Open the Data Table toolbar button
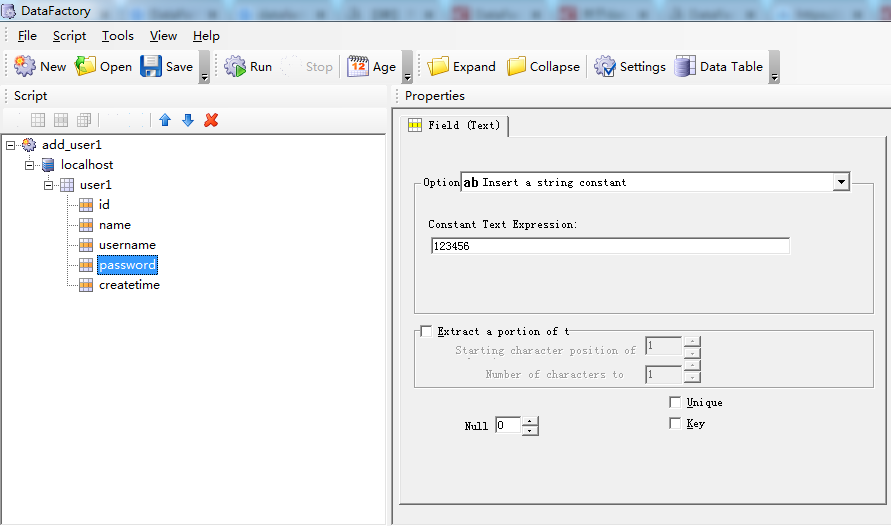This screenshot has height=526, width=891. coord(719,66)
